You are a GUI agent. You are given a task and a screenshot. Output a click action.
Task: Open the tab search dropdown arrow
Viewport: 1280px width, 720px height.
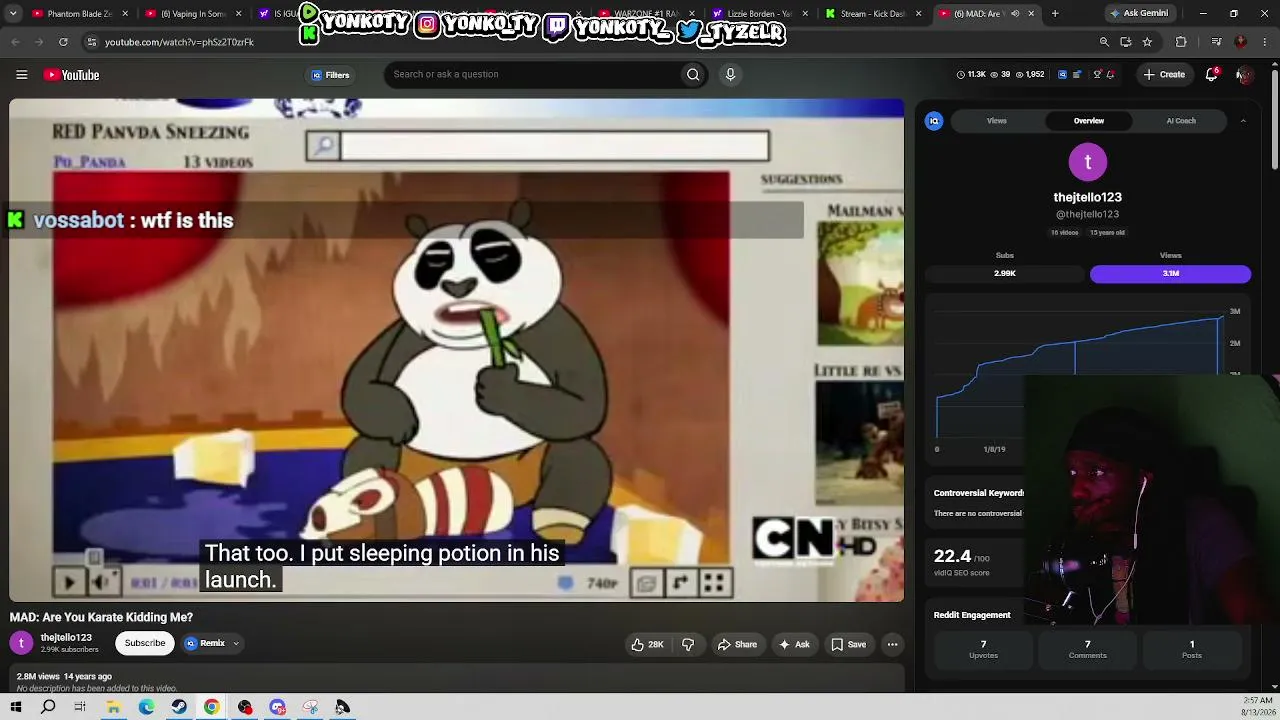tap(13, 14)
